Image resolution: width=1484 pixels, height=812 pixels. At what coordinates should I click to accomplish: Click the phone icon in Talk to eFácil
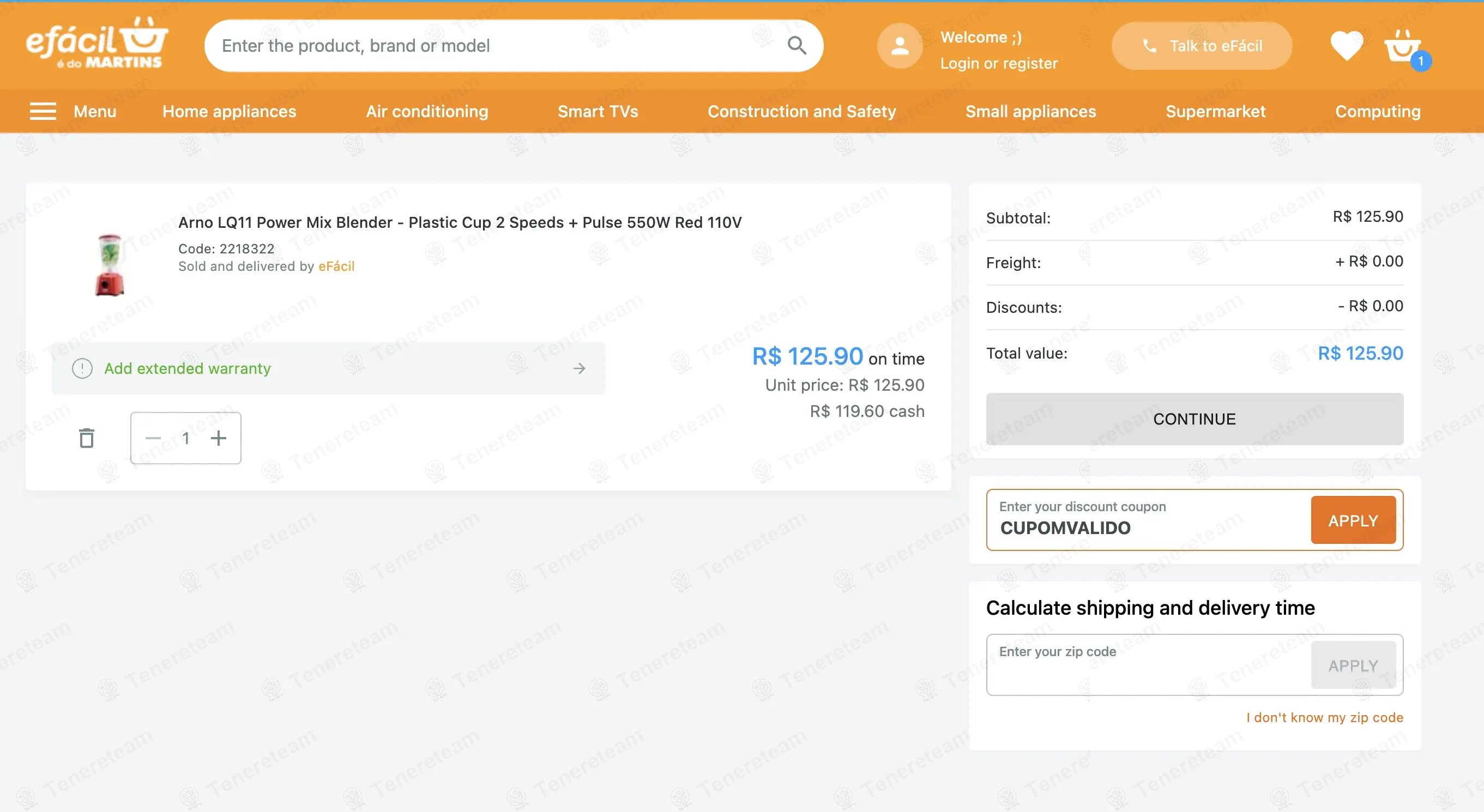point(1149,46)
